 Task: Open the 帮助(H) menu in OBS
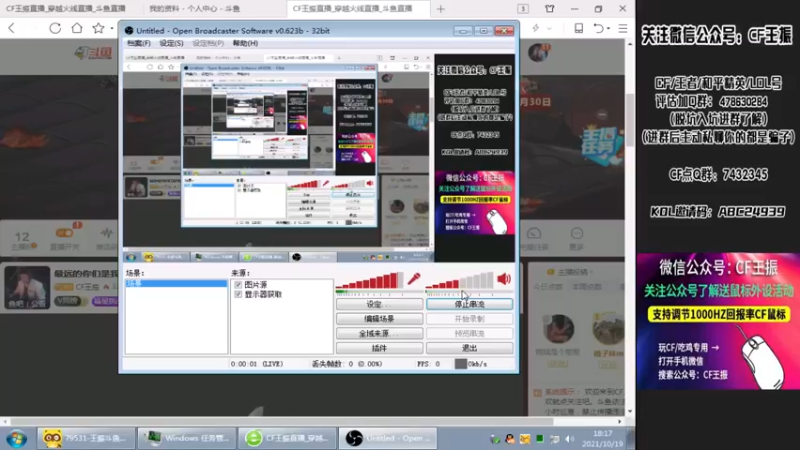(245, 43)
